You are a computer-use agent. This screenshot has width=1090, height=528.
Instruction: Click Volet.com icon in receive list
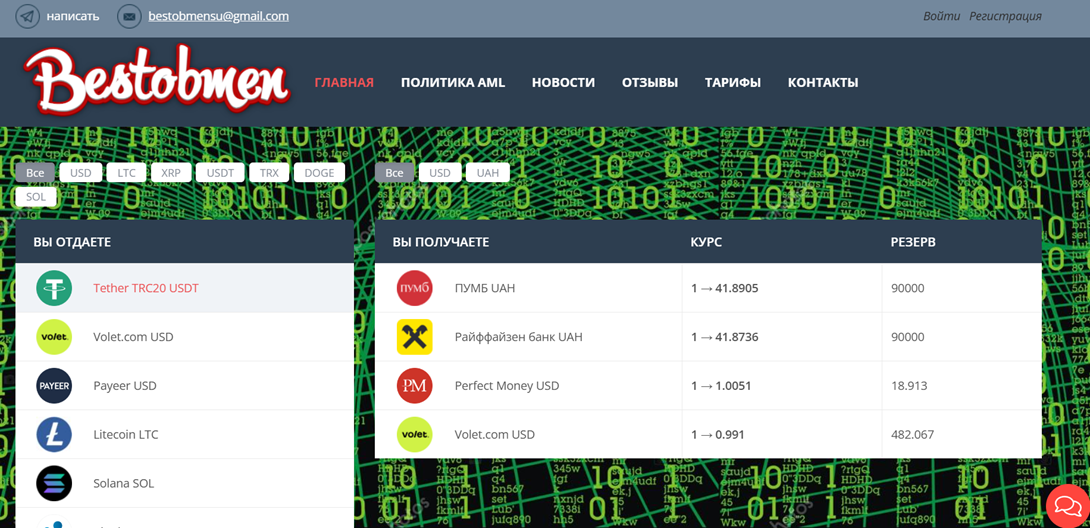pos(414,435)
